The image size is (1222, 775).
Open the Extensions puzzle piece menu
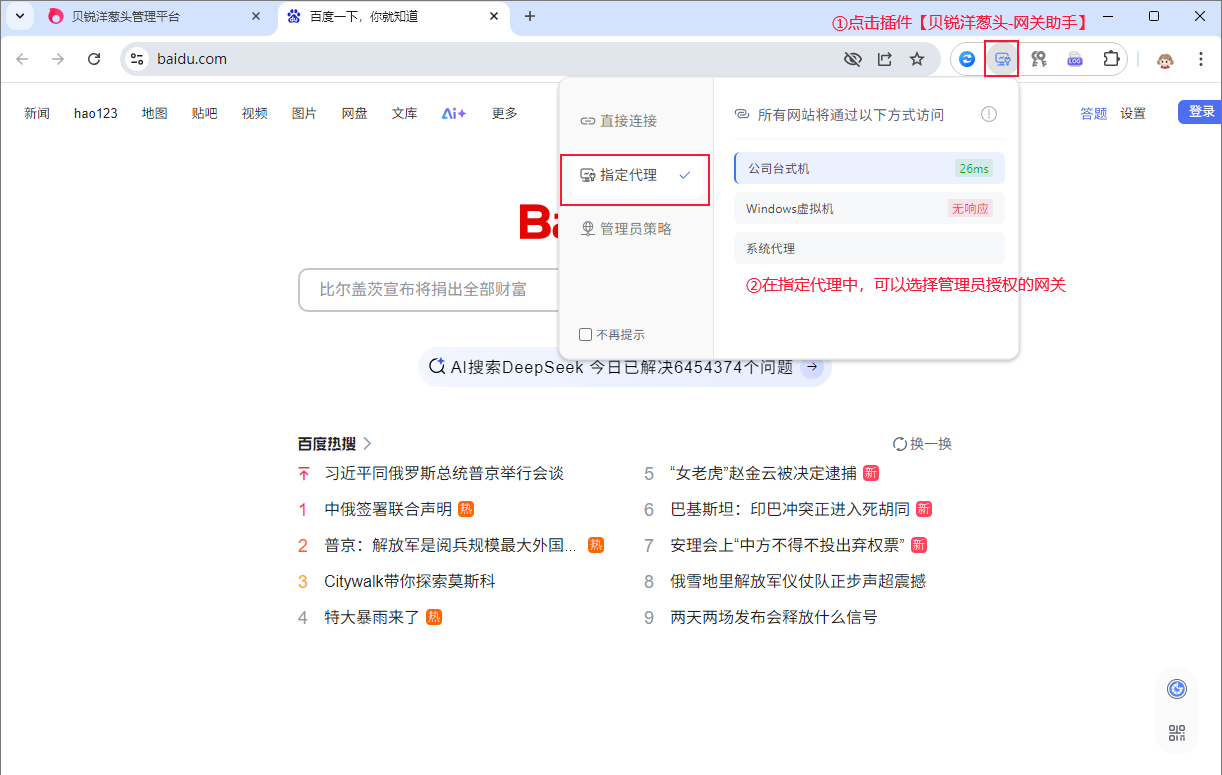pyautogui.click(x=1111, y=59)
